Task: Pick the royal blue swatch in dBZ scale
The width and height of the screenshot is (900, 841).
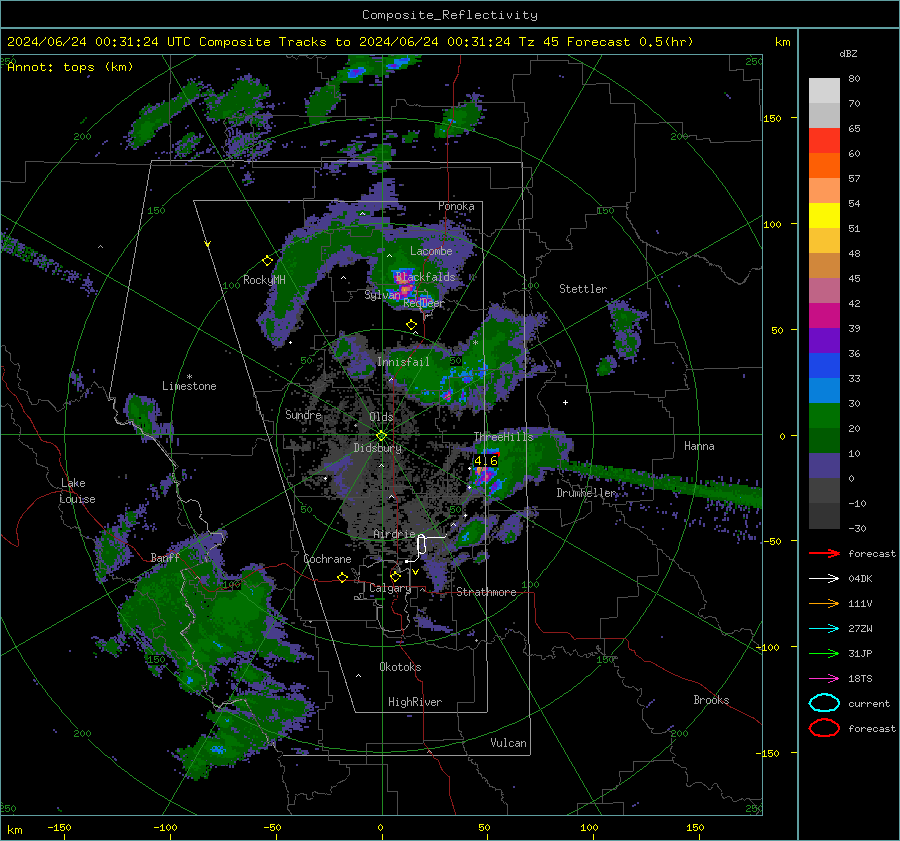Action: pyautogui.click(x=824, y=366)
